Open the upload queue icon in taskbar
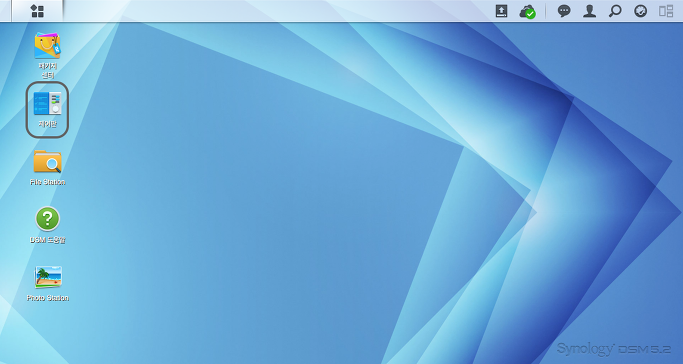 pyautogui.click(x=501, y=11)
